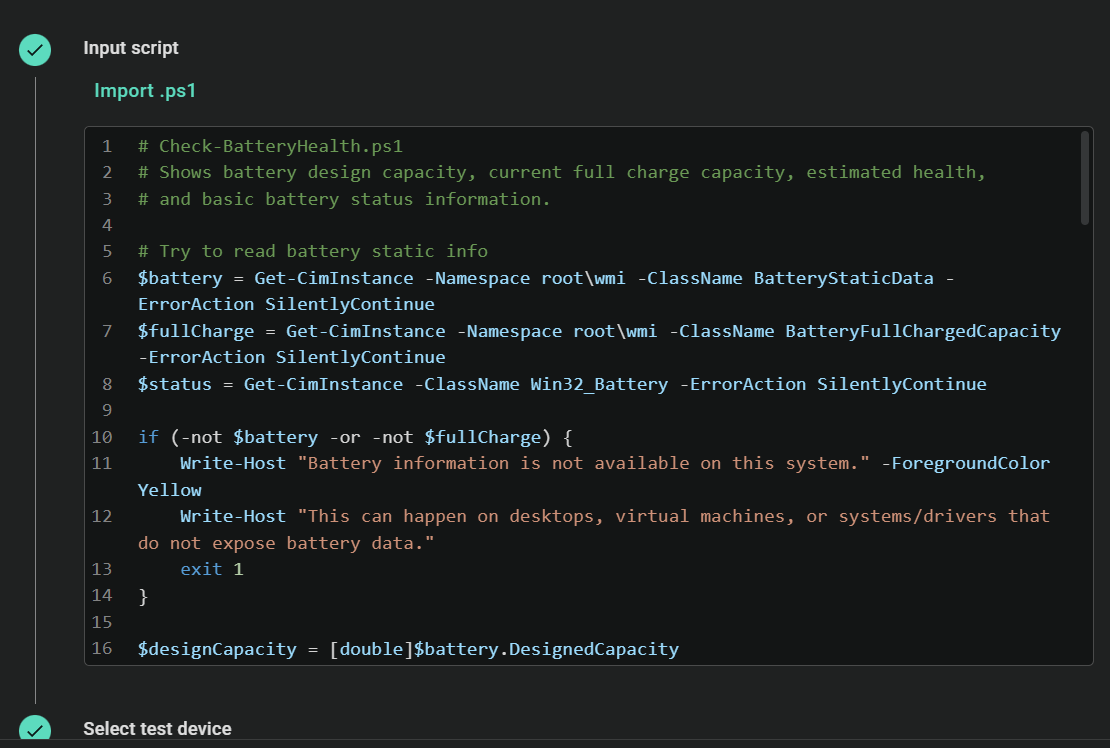Click line number 15 in the gutter
The height and width of the screenshot is (748, 1110).
pyautogui.click(x=102, y=623)
